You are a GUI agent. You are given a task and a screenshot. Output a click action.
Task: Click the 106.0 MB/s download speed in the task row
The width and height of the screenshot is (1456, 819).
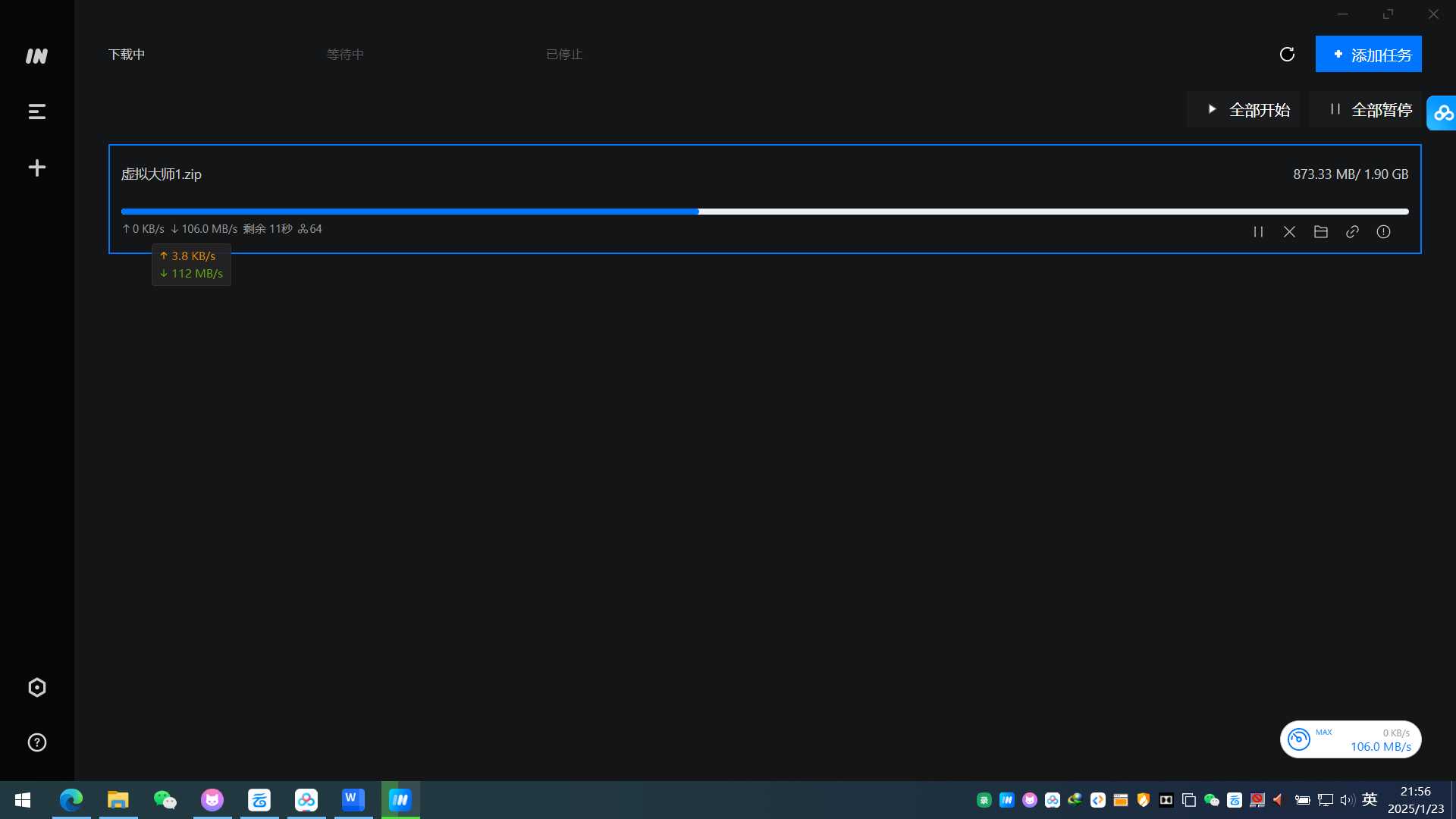(x=204, y=229)
